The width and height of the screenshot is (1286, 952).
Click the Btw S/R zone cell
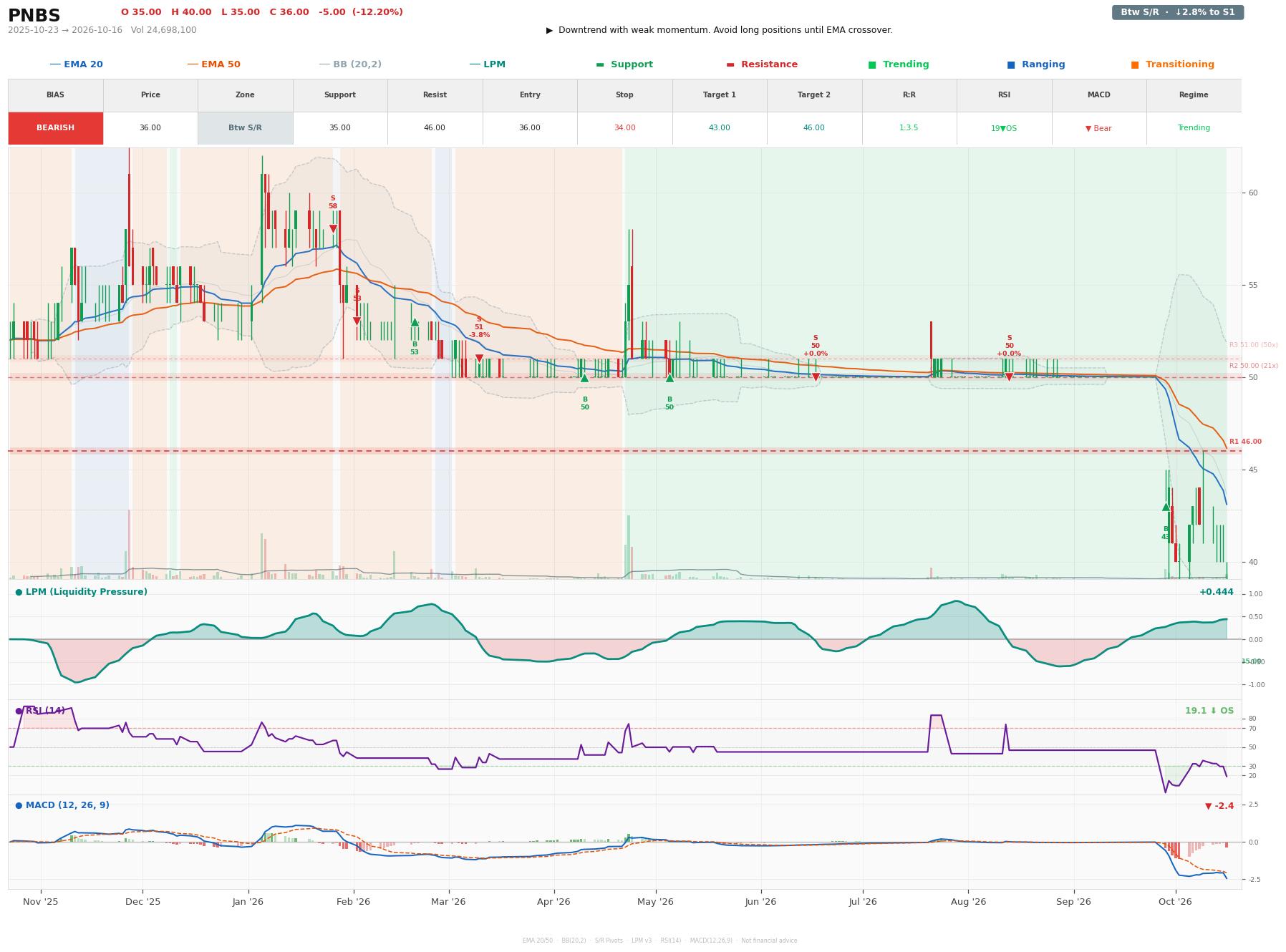tap(245, 128)
